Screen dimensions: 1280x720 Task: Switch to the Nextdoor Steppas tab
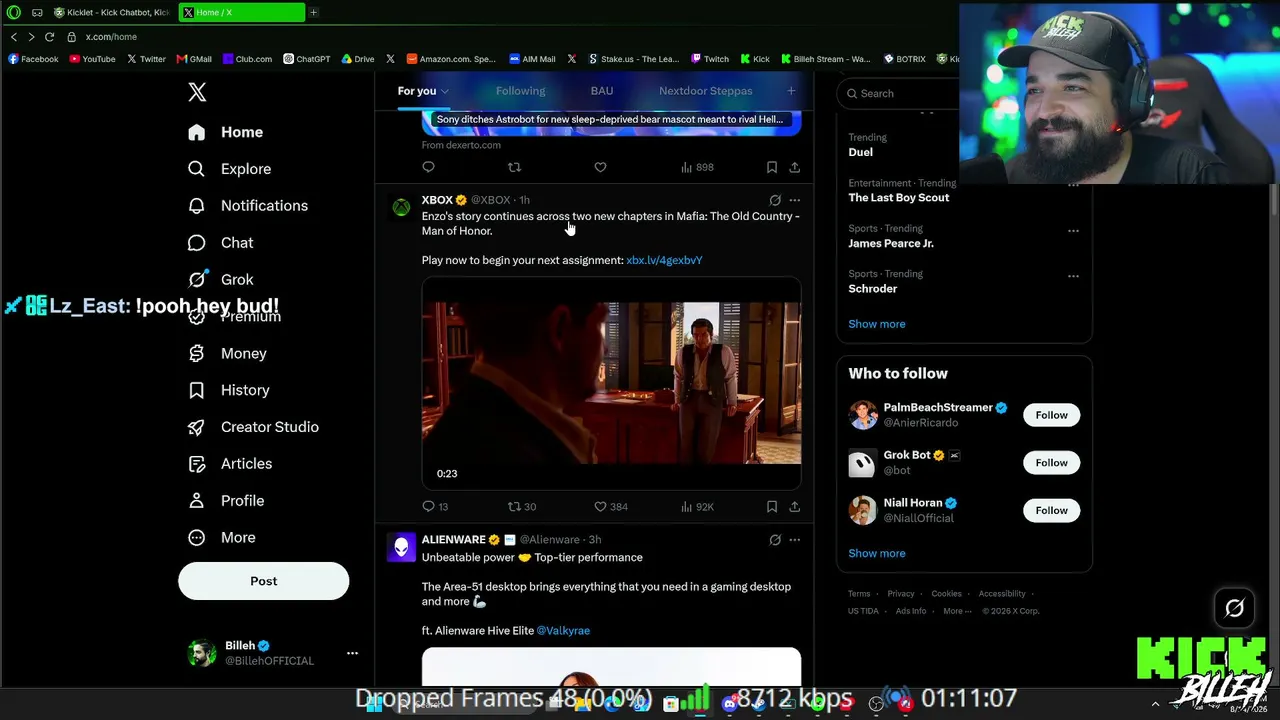pos(705,91)
